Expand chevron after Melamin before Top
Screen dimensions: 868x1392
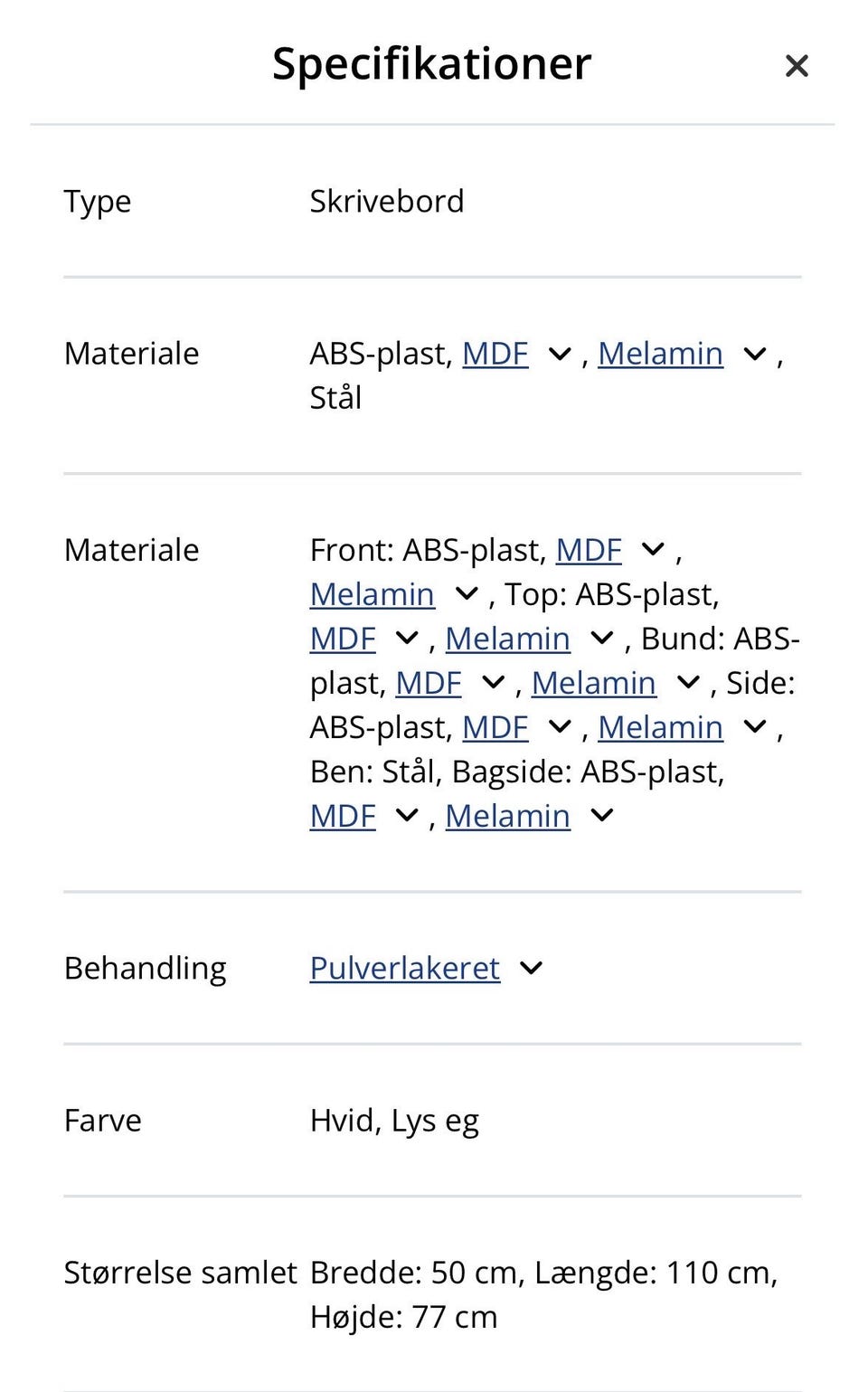[467, 594]
